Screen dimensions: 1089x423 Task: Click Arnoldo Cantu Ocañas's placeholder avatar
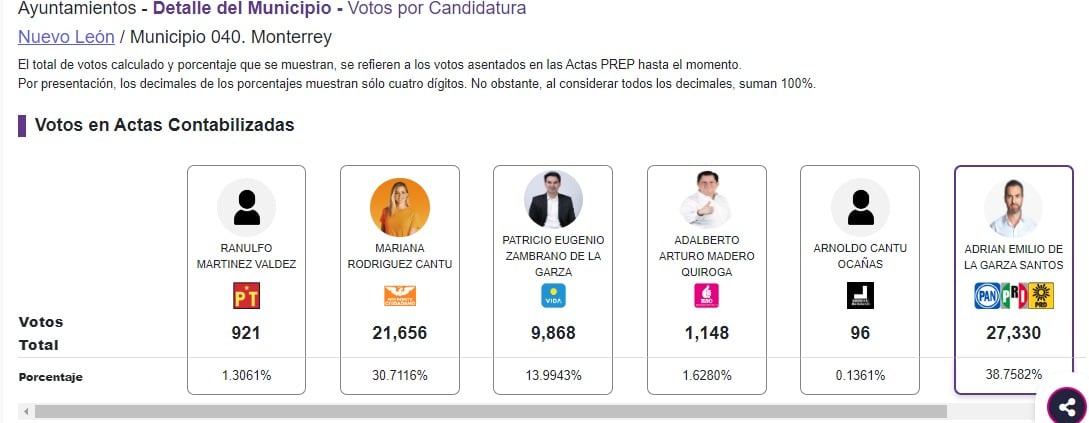tap(860, 207)
